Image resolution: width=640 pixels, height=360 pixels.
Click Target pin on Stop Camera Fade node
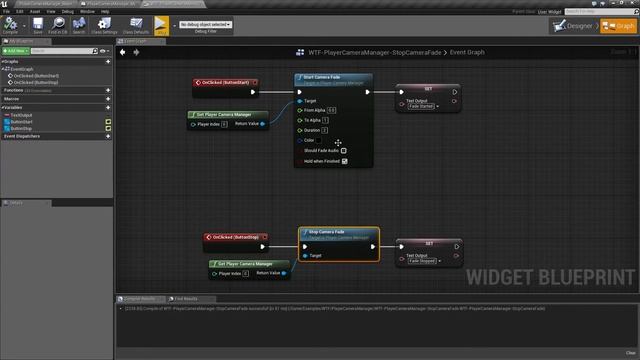click(x=305, y=256)
